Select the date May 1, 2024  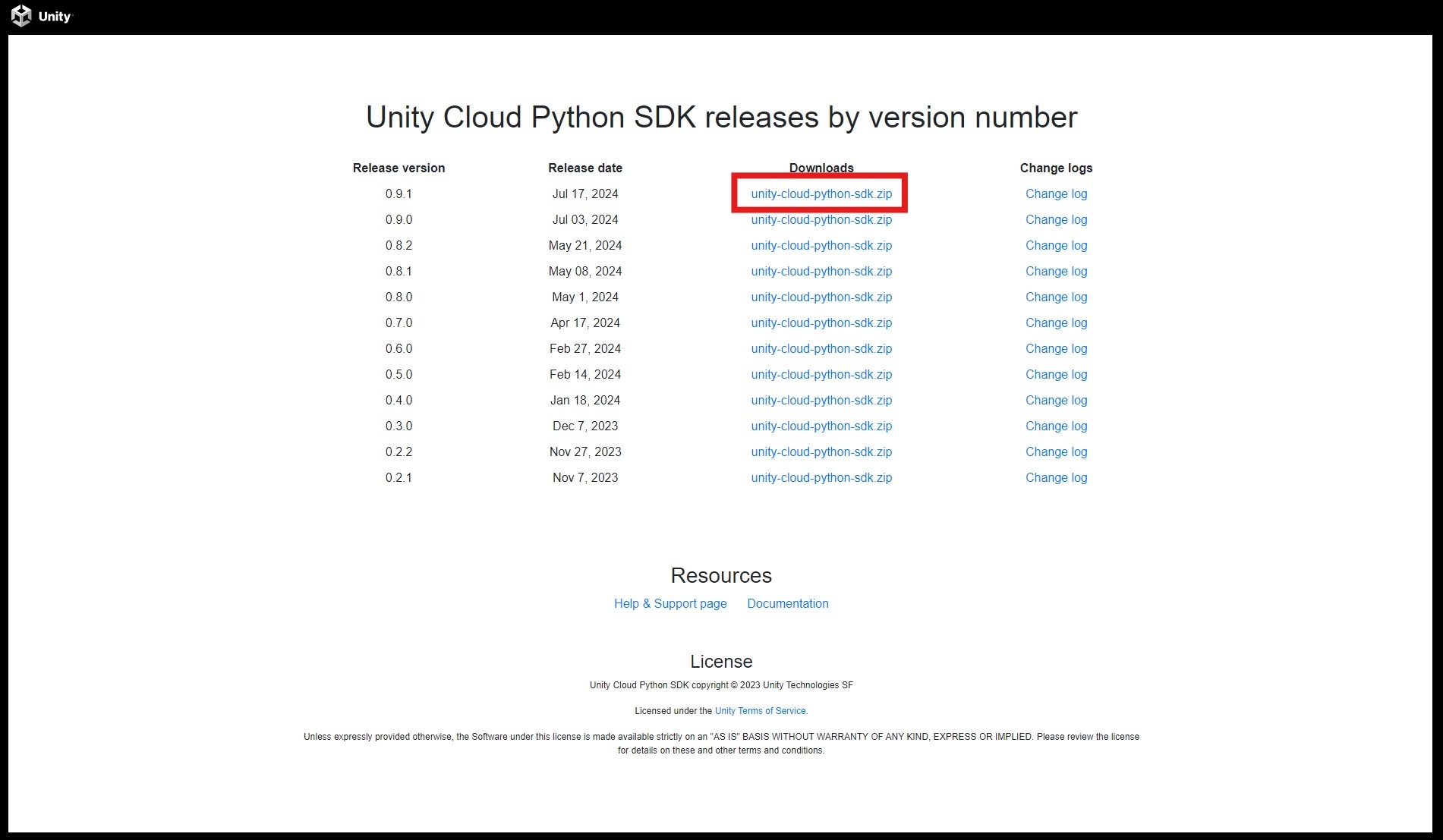click(585, 297)
